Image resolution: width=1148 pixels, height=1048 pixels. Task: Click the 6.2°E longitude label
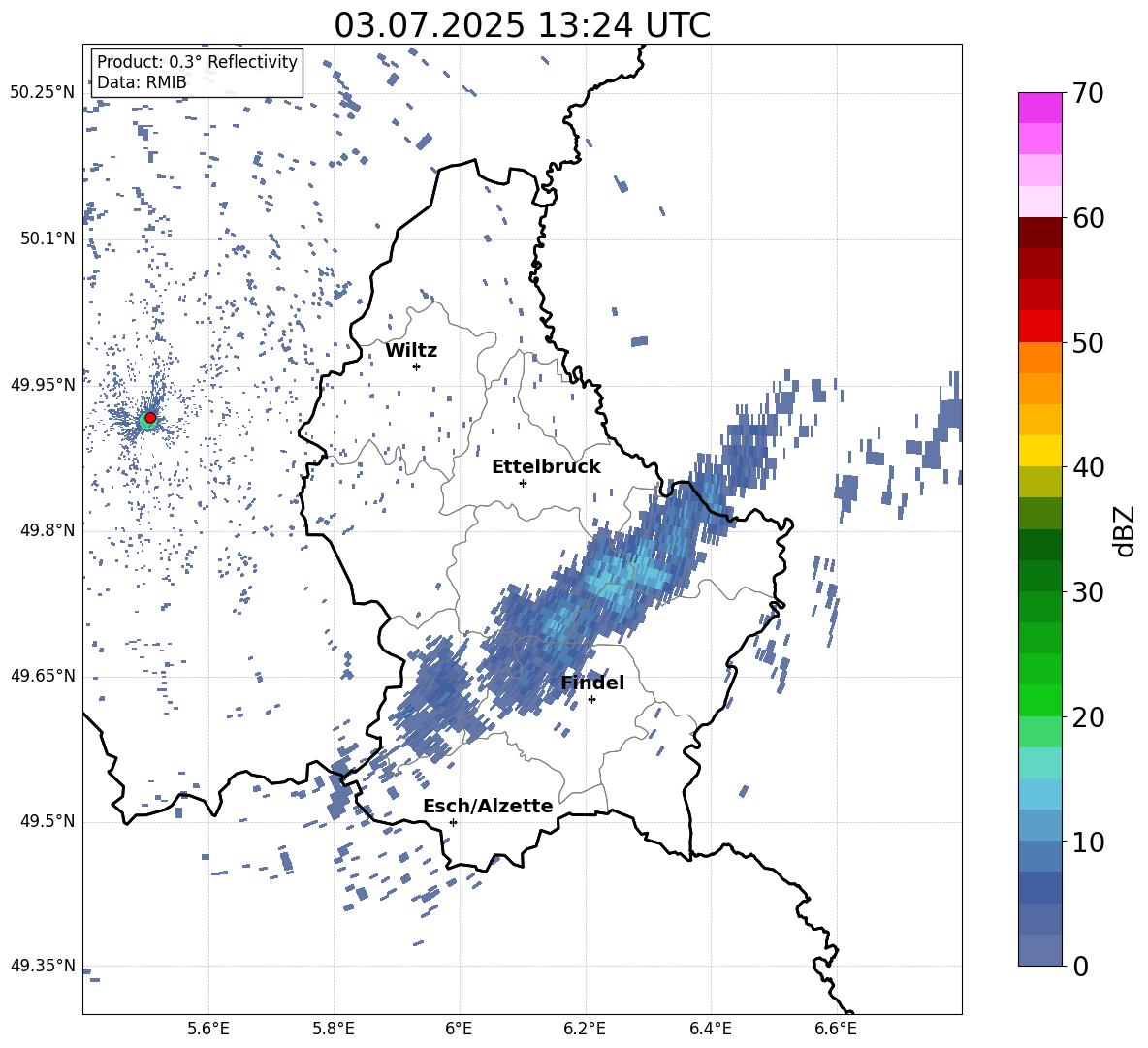[x=585, y=1029]
